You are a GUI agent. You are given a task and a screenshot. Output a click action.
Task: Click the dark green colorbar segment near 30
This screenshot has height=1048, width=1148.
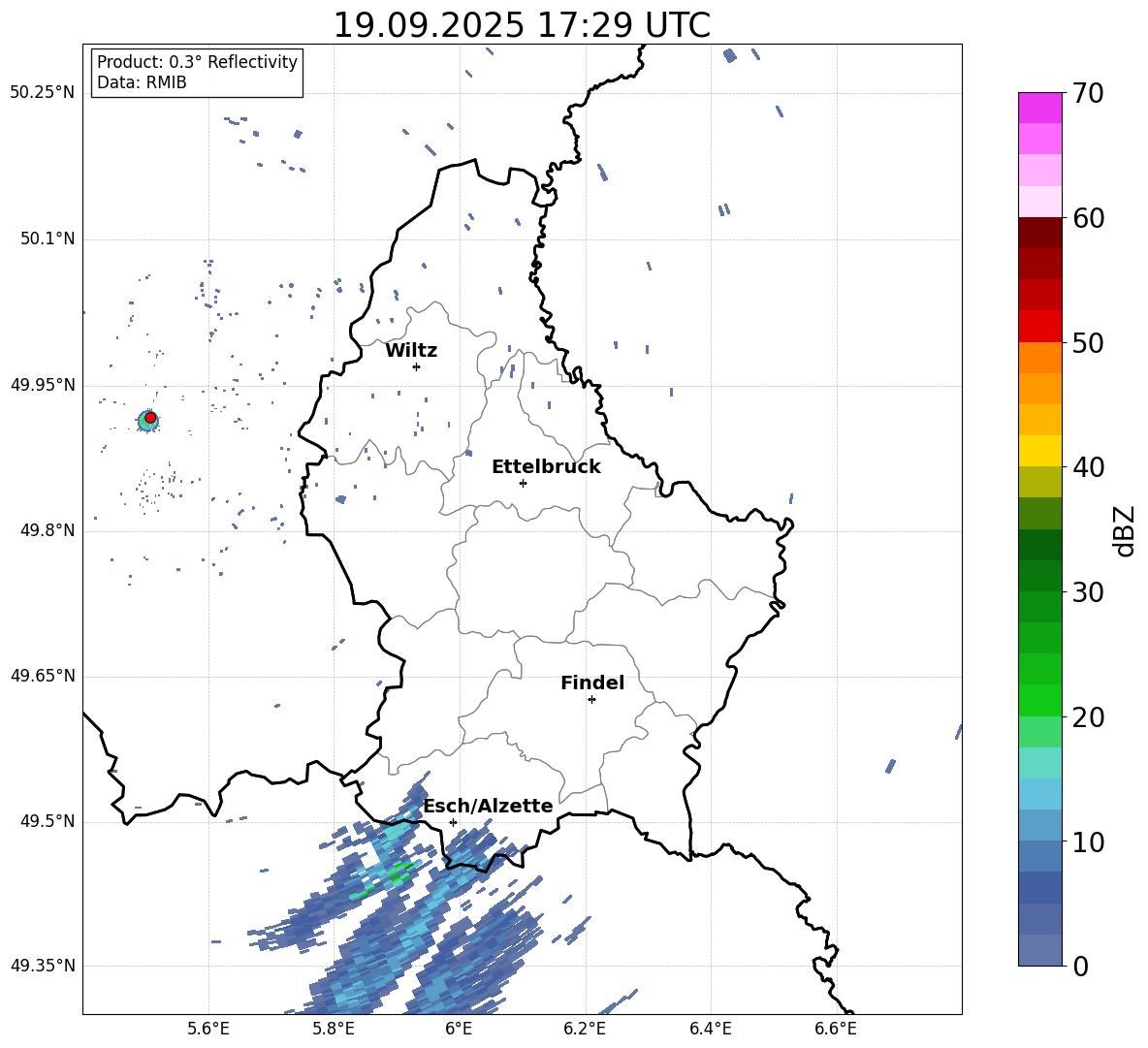click(1039, 576)
